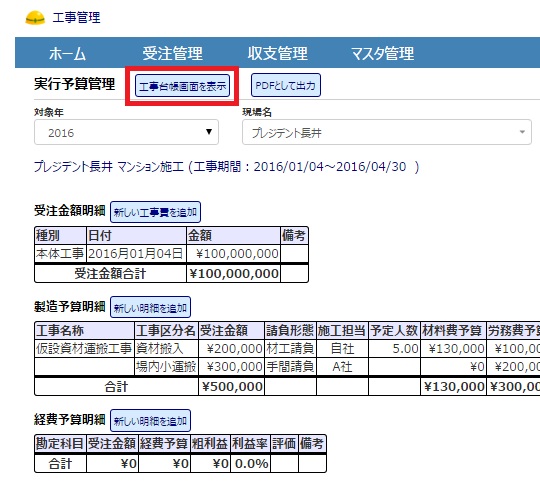Select the 2016月01月04日 date cell

(x=136, y=254)
